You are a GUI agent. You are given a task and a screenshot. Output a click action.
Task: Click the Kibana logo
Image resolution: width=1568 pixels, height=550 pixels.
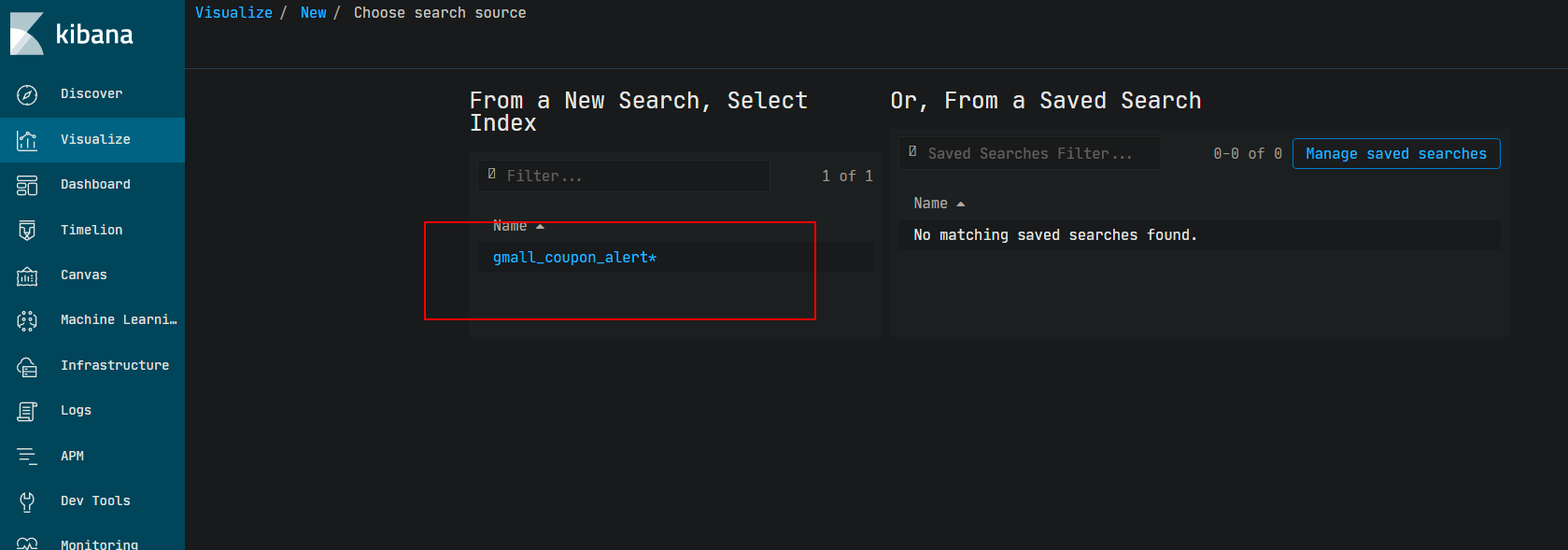[x=72, y=34]
